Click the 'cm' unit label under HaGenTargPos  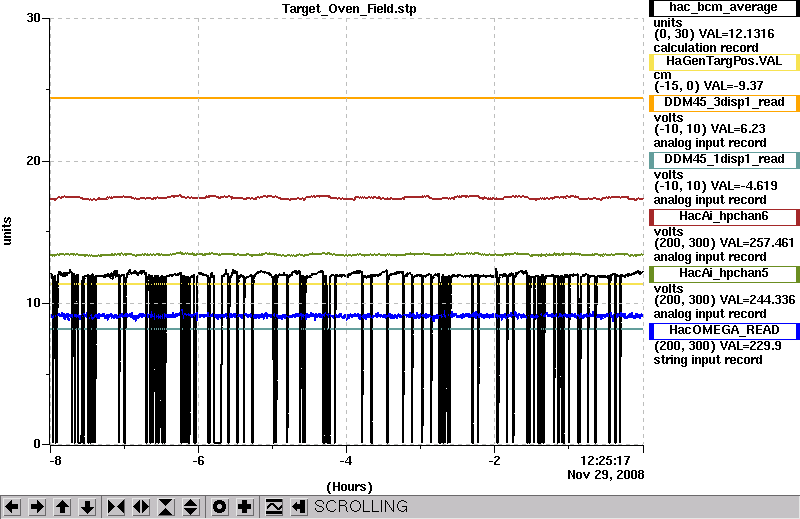663,75
